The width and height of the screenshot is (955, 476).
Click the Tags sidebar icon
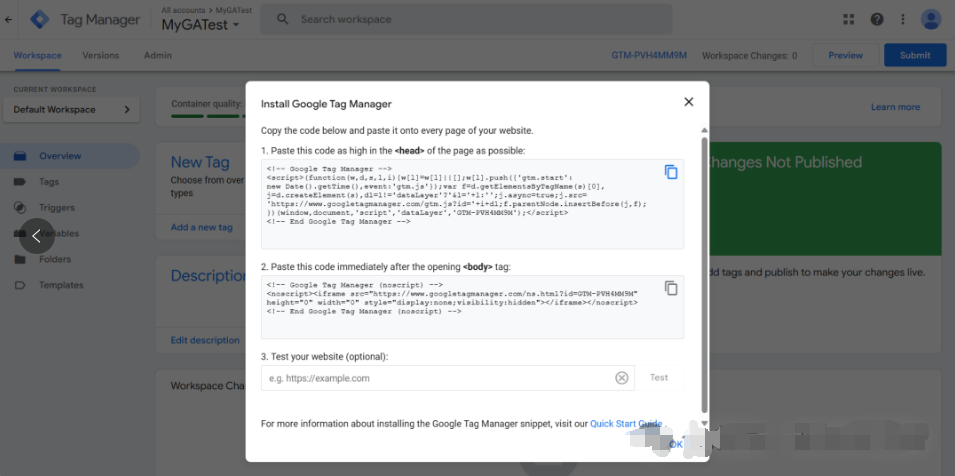20,181
